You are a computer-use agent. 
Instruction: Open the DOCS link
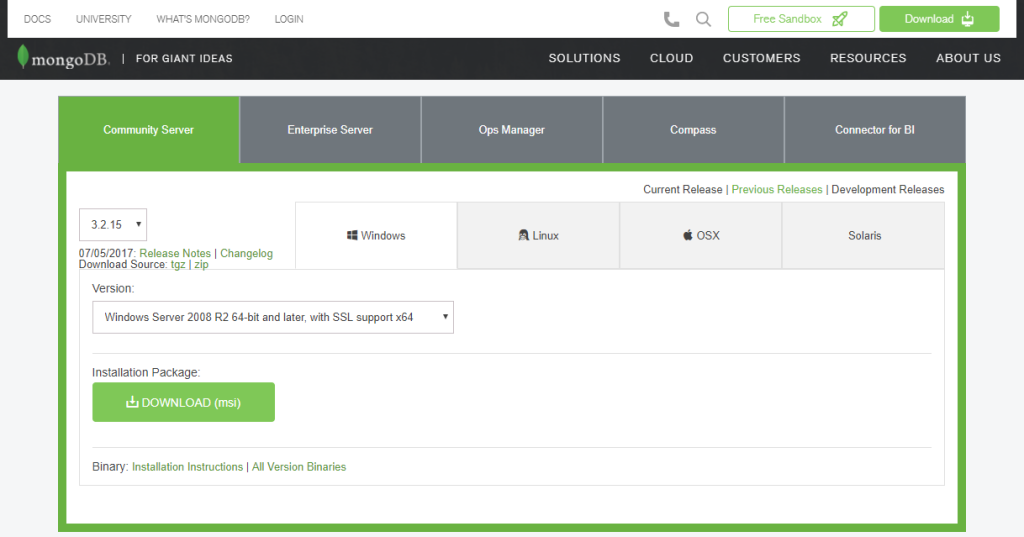click(x=37, y=19)
